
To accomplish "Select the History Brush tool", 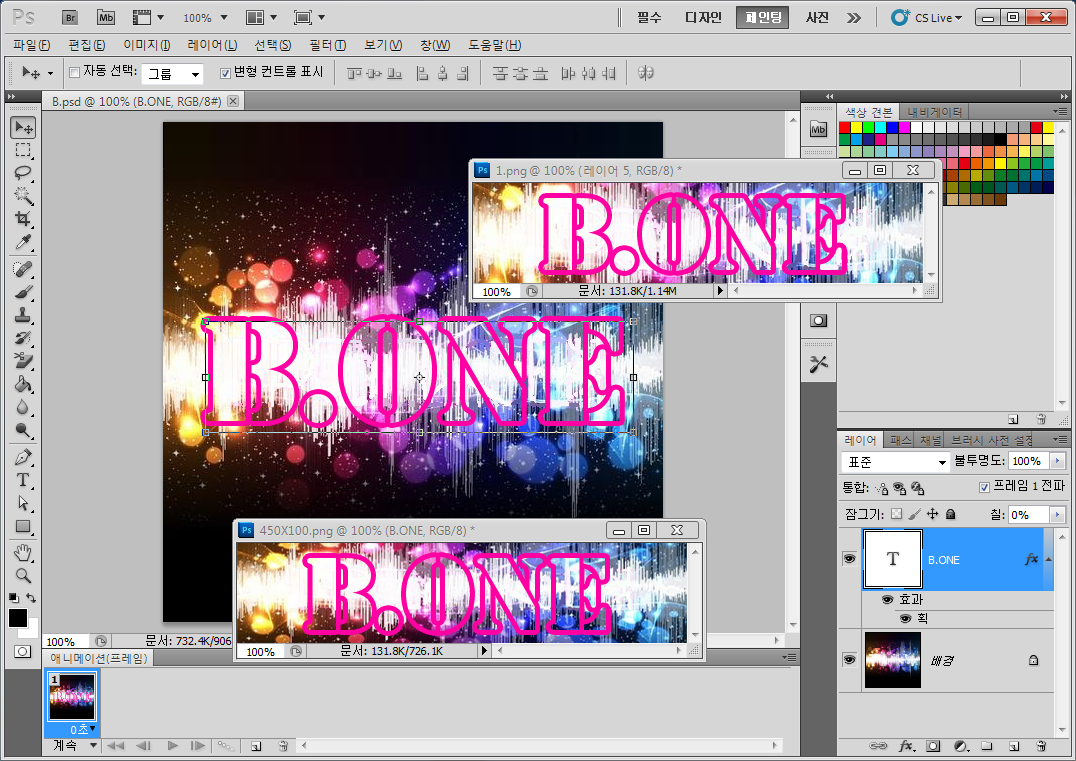I will click(23, 338).
